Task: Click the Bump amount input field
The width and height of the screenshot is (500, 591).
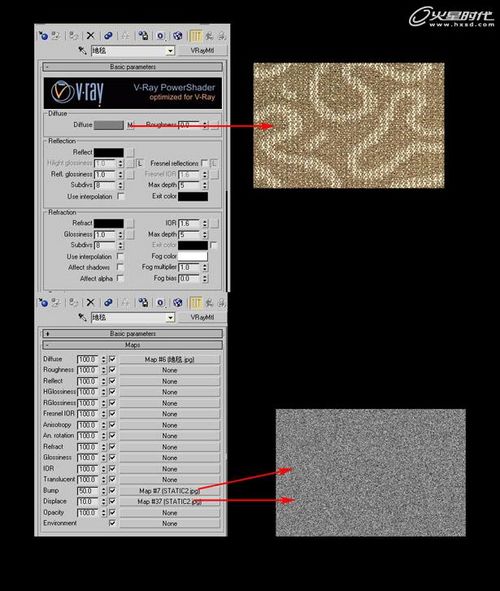Action: 87,491
